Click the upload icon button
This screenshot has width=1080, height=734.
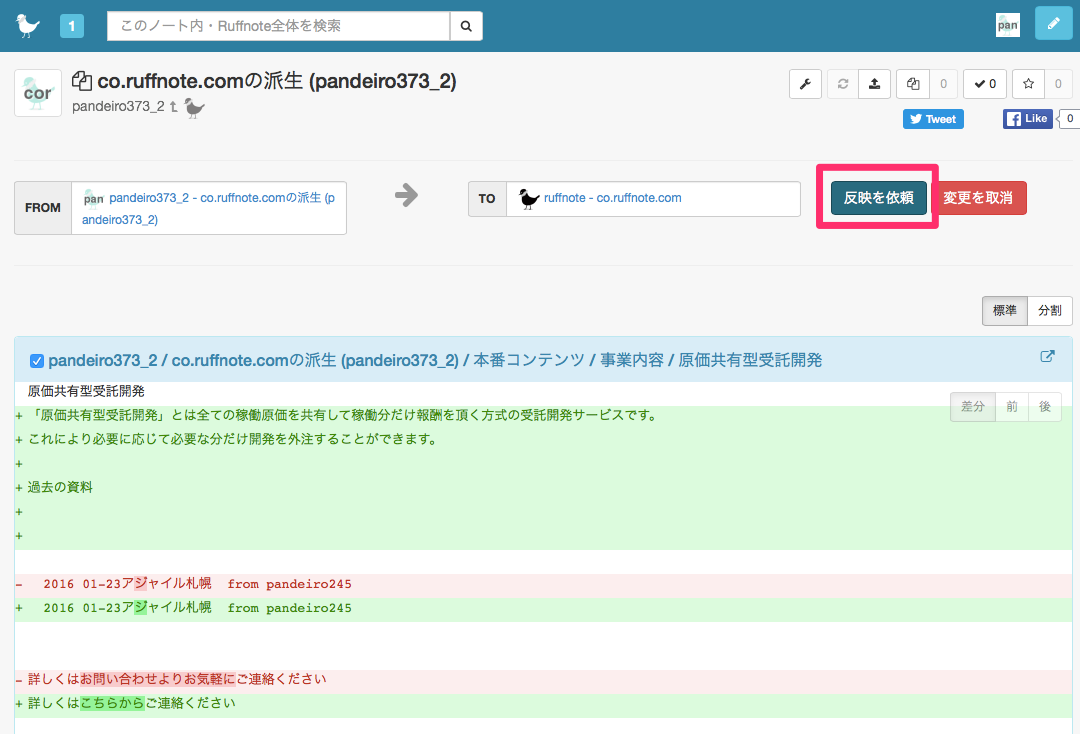pyautogui.click(x=874, y=84)
